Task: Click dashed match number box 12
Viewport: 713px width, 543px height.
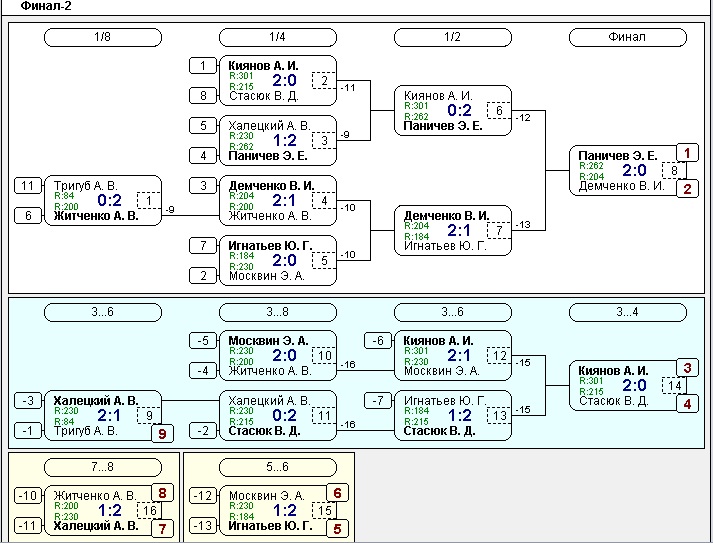Action: click(499, 356)
